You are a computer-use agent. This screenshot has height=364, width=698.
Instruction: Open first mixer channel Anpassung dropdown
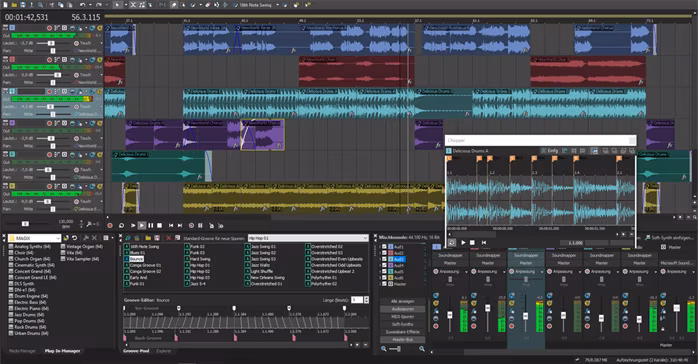click(x=466, y=271)
